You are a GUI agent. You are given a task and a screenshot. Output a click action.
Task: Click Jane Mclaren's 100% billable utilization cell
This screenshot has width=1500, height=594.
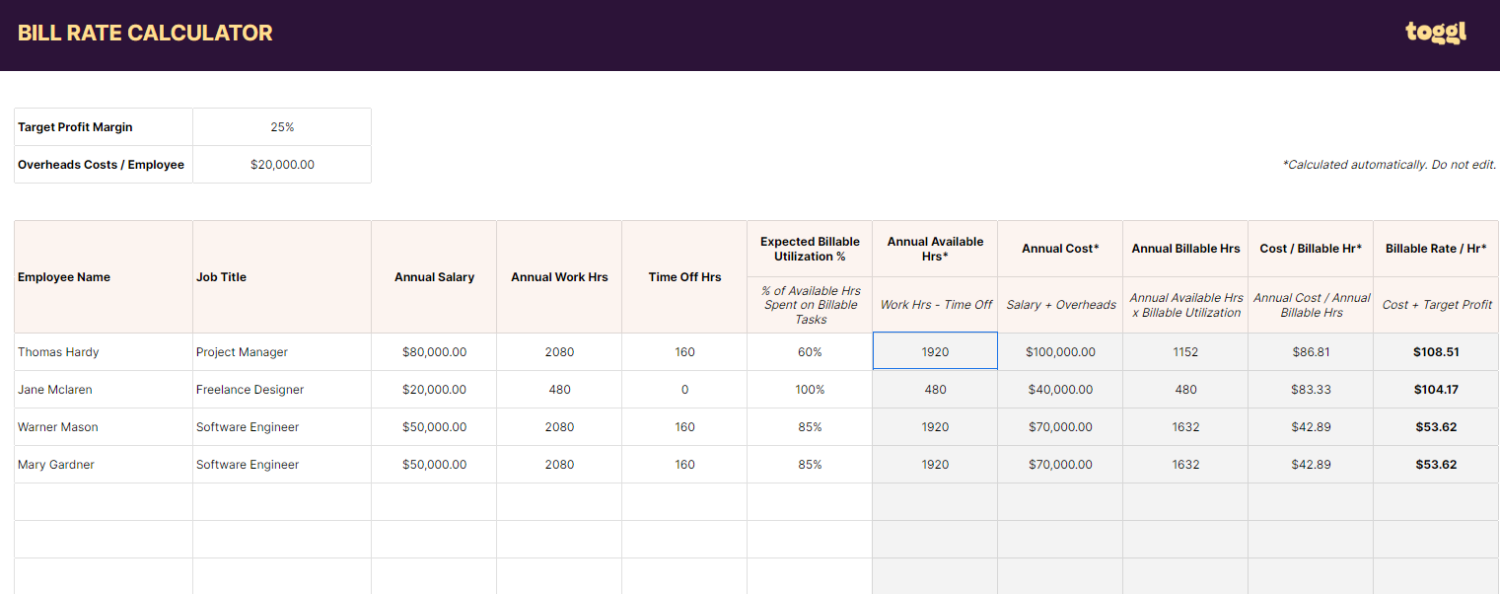coord(808,389)
